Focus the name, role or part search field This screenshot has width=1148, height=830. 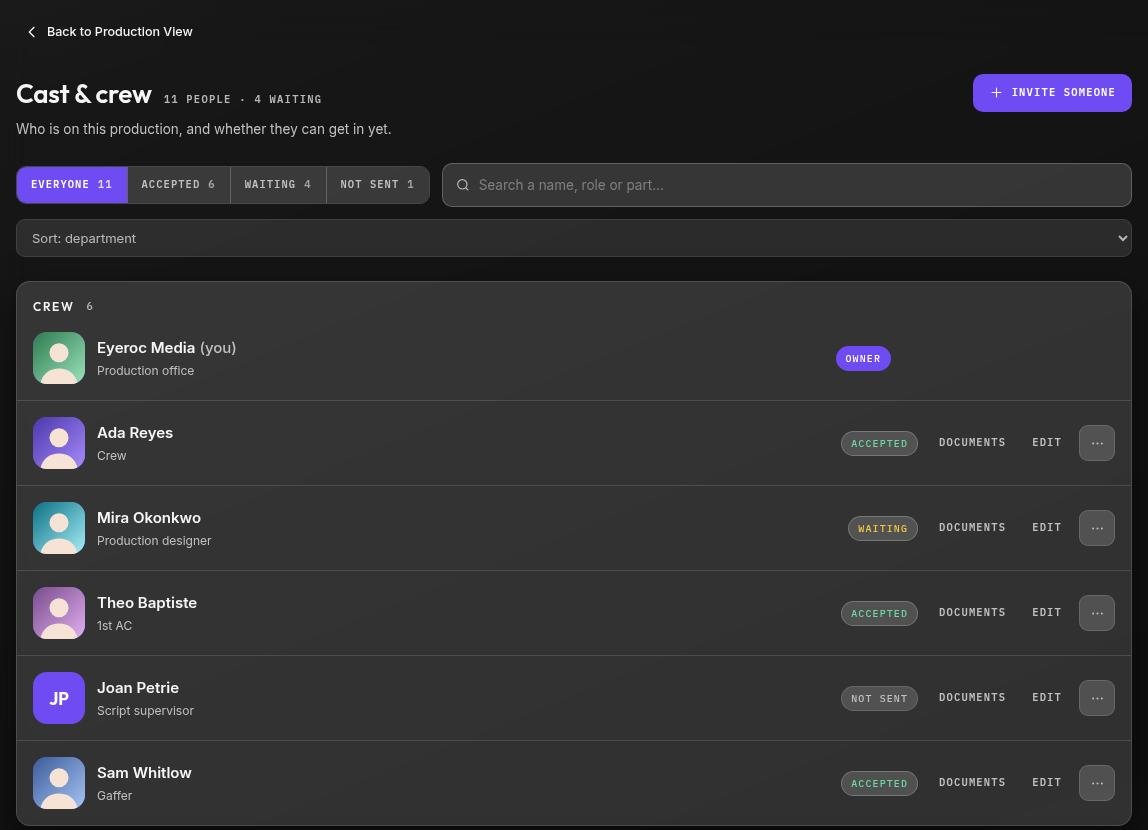pyautogui.click(x=786, y=185)
